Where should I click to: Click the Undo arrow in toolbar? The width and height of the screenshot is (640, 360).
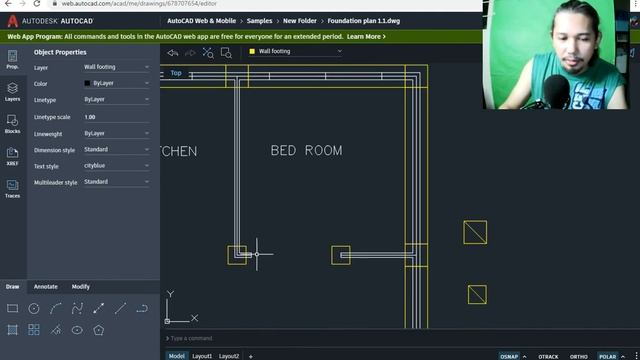[173, 53]
